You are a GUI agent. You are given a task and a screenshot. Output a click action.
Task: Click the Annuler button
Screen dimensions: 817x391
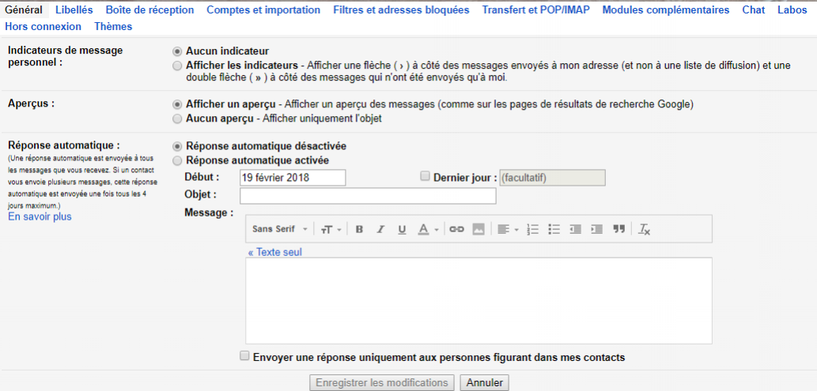pyautogui.click(x=485, y=383)
